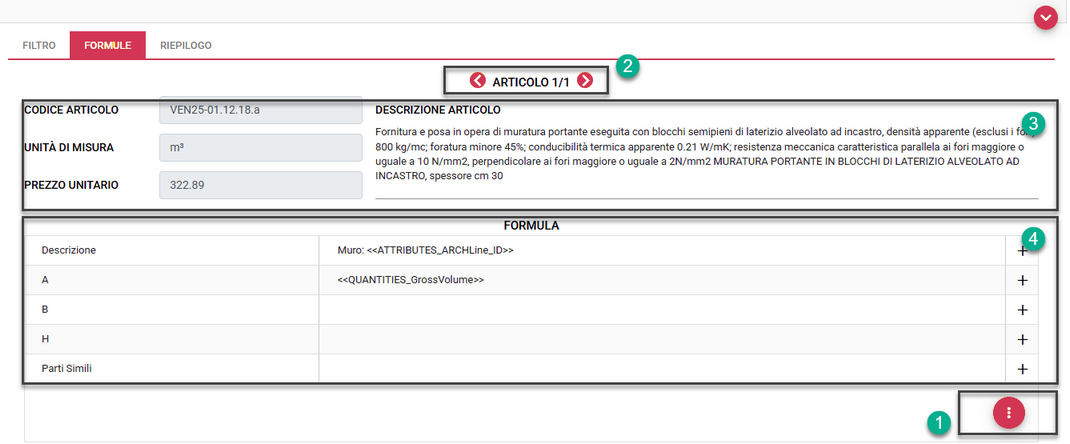Click the Unità di Misura field
The height and width of the screenshot is (444, 1070).
(x=260, y=148)
